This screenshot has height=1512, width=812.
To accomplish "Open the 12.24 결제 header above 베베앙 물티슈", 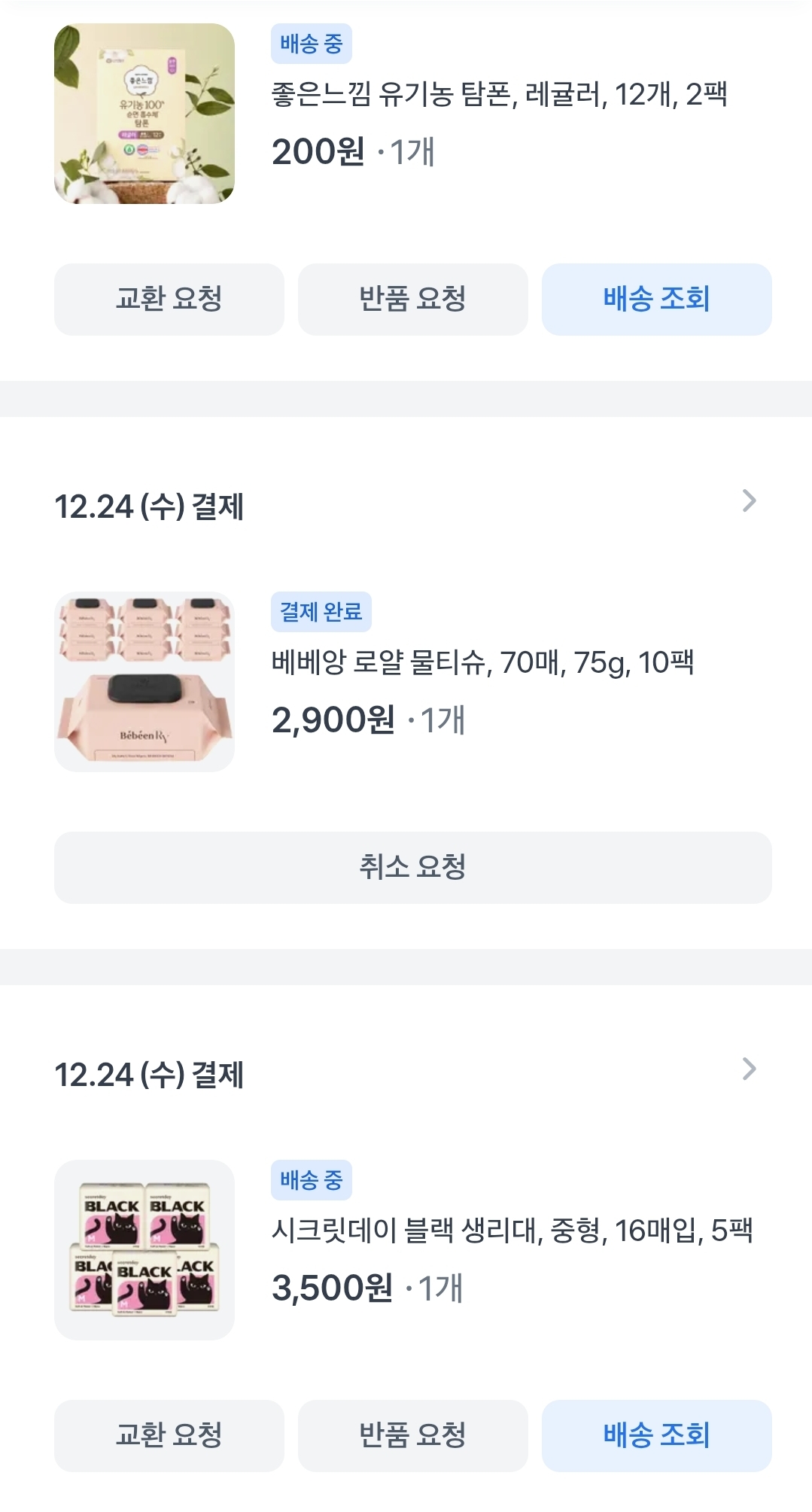I will coord(149,507).
